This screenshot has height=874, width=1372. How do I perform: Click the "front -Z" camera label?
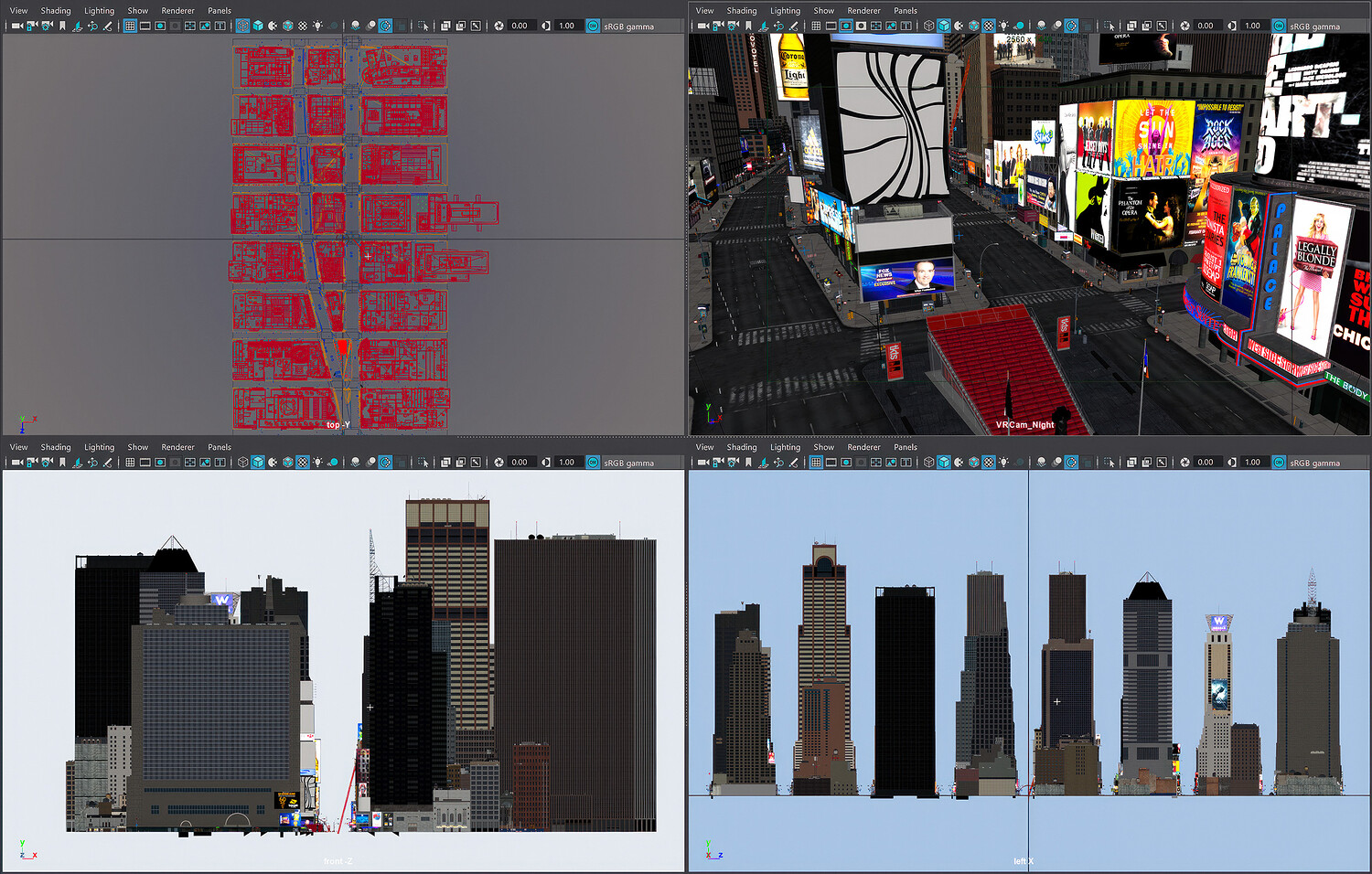[338, 861]
